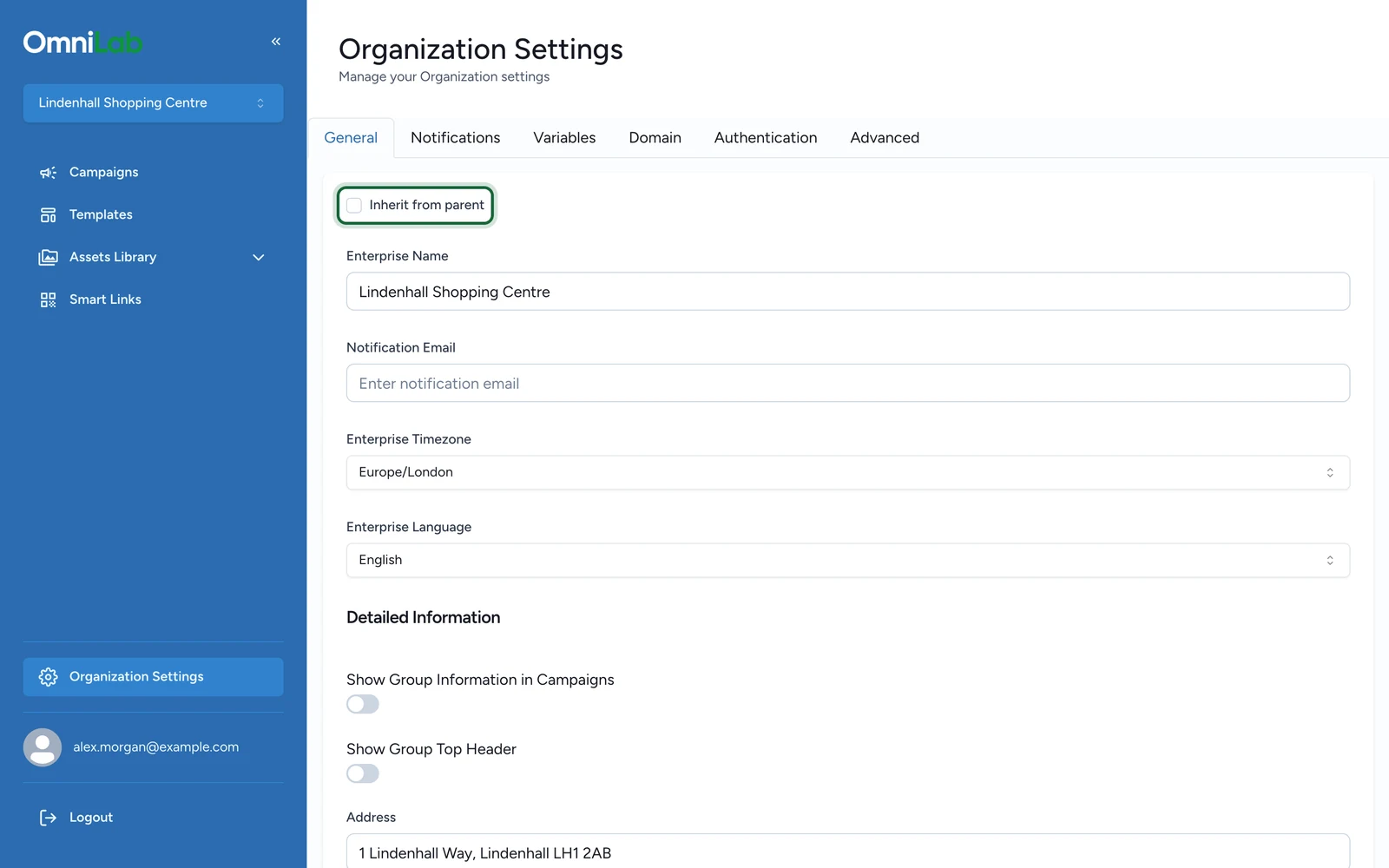The width and height of the screenshot is (1389, 868).
Task: Open the Authentication tab
Action: (x=765, y=138)
